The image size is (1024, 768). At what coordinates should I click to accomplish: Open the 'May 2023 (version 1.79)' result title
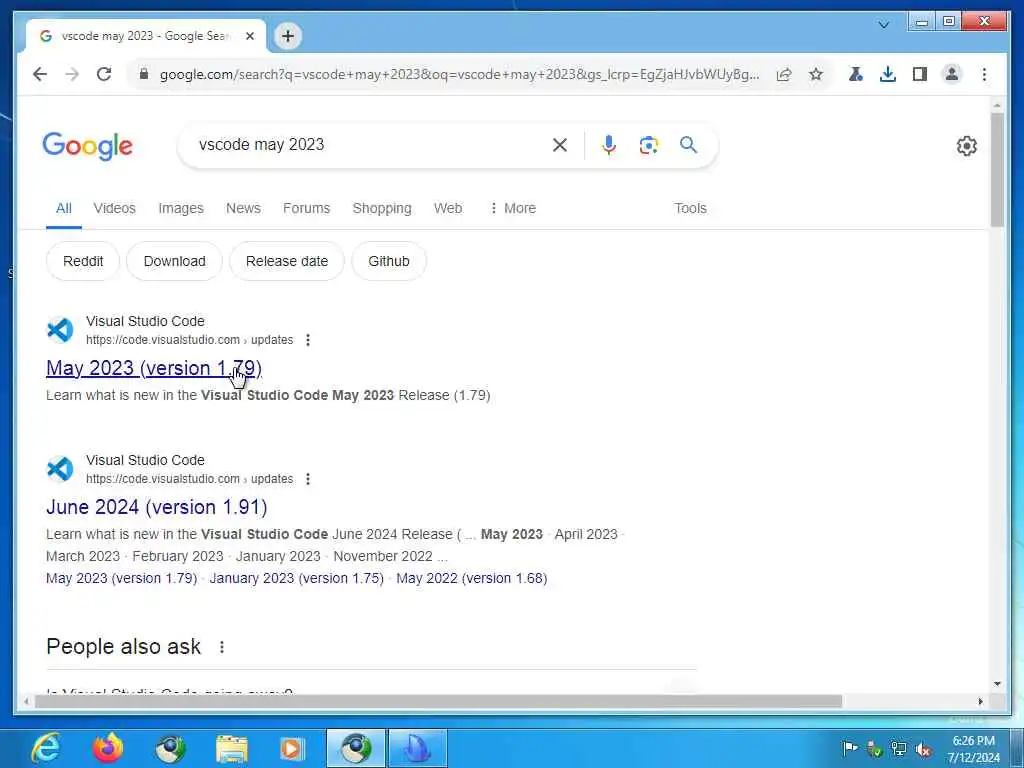pos(154,368)
